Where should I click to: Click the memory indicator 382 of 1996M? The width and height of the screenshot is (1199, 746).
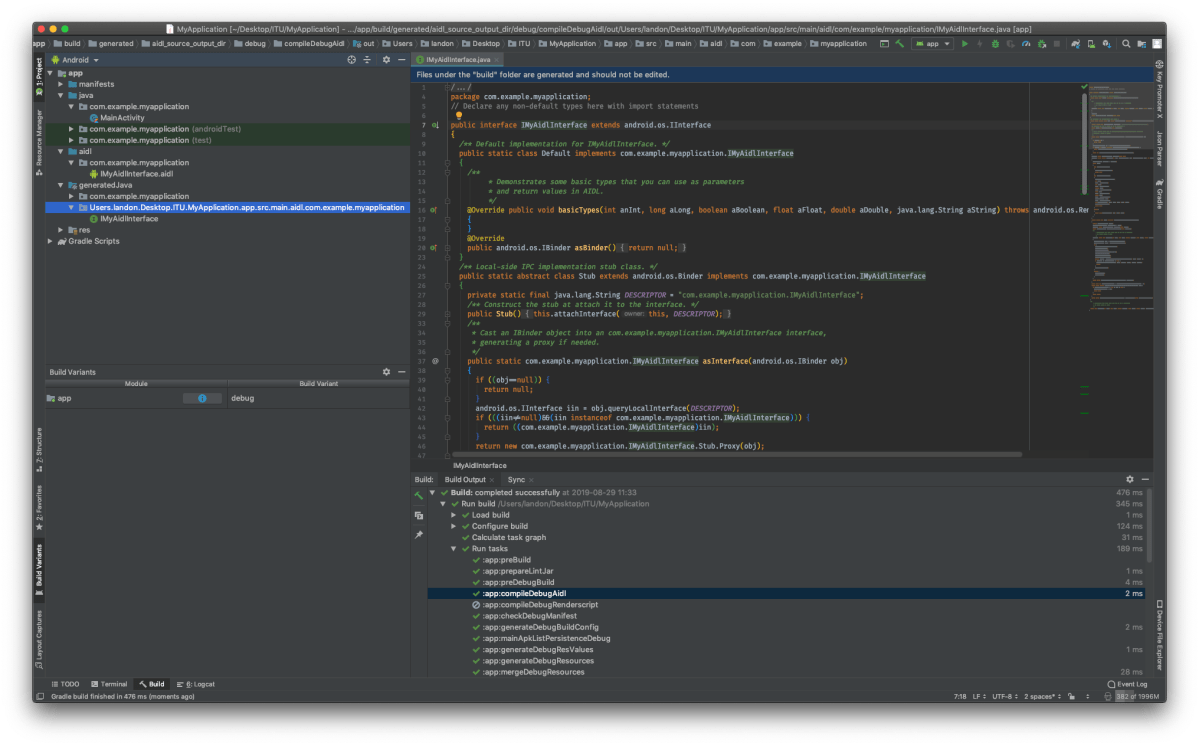(x=1137, y=696)
